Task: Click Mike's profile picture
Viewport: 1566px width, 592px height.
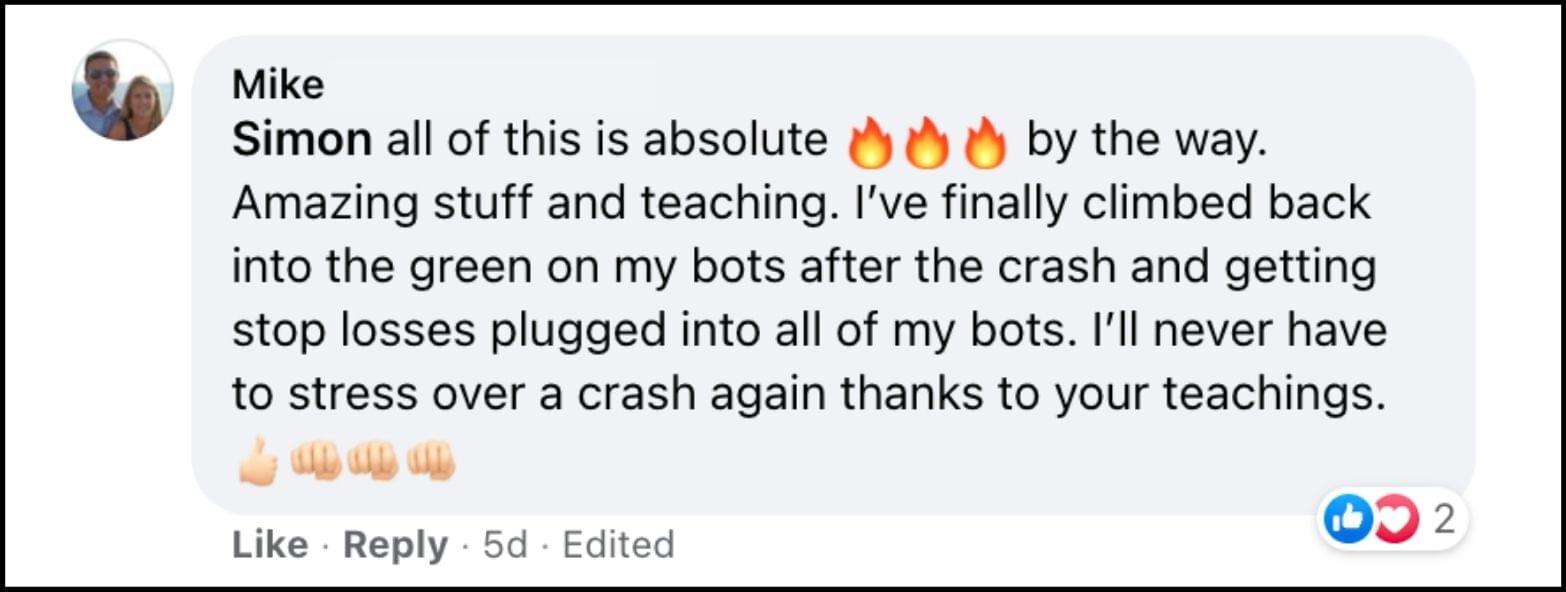Action: pyautogui.click(x=122, y=90)
